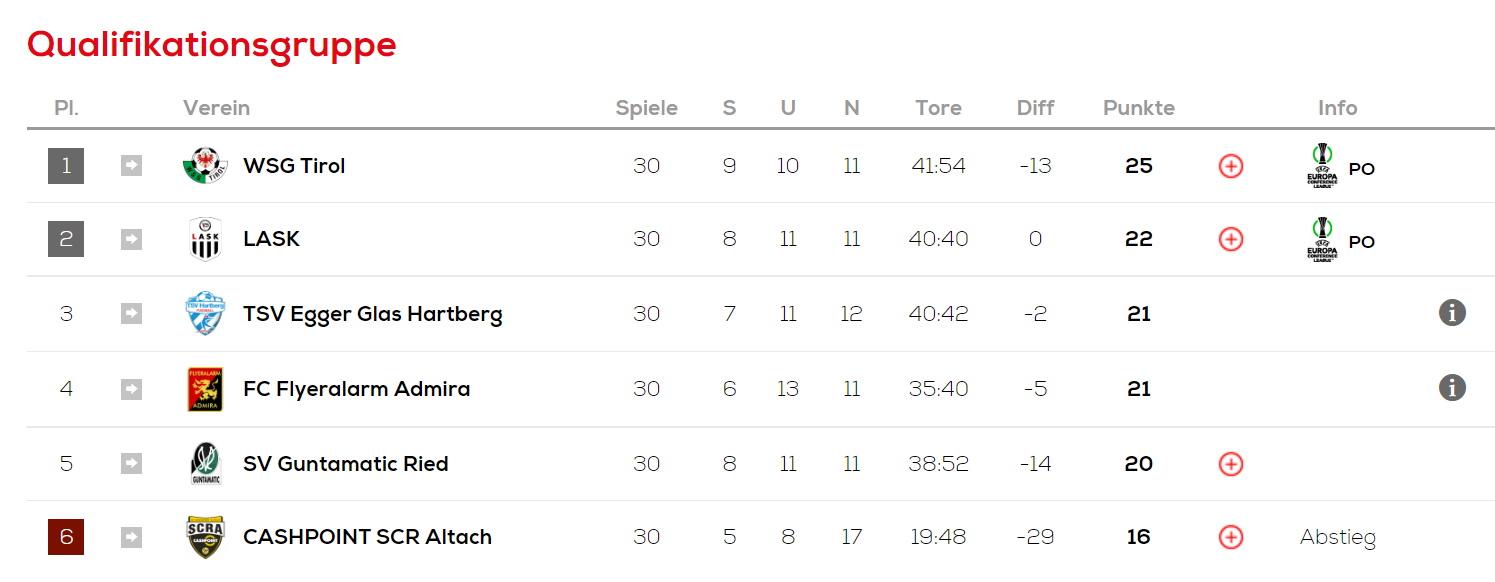Click the SV Guntamatic Ried logo
The width and height of the screenshot is (1495, 582).
[205, 464]
